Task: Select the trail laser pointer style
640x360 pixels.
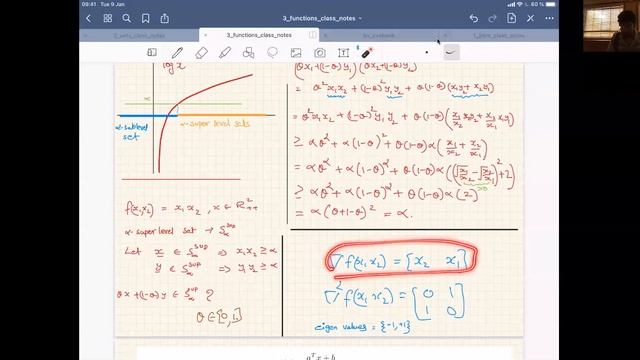Action: tap(451, 52)
